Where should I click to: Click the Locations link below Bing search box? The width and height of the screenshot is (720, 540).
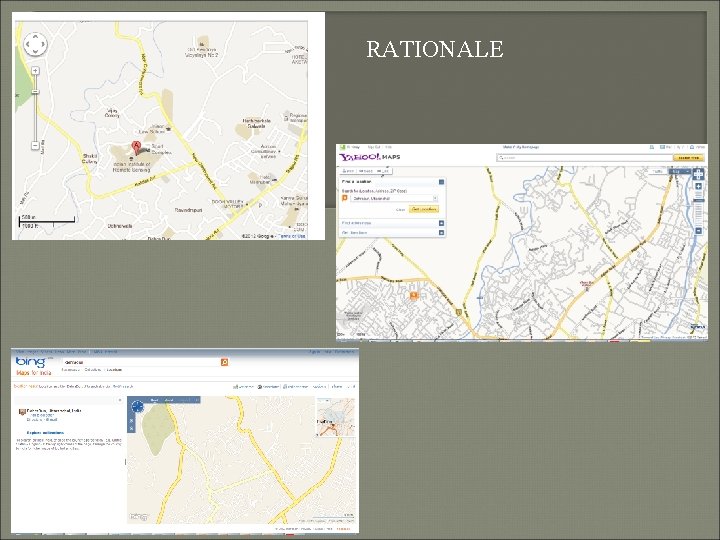pyautogui.click(x=114, y=370)
